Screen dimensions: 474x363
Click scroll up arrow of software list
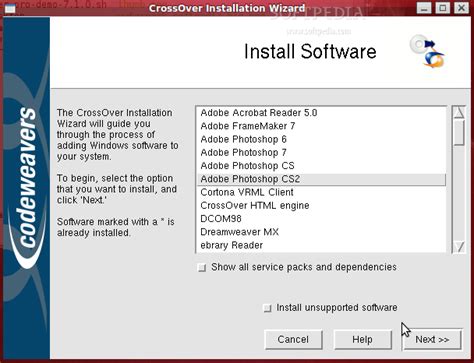tap(459, 113)
